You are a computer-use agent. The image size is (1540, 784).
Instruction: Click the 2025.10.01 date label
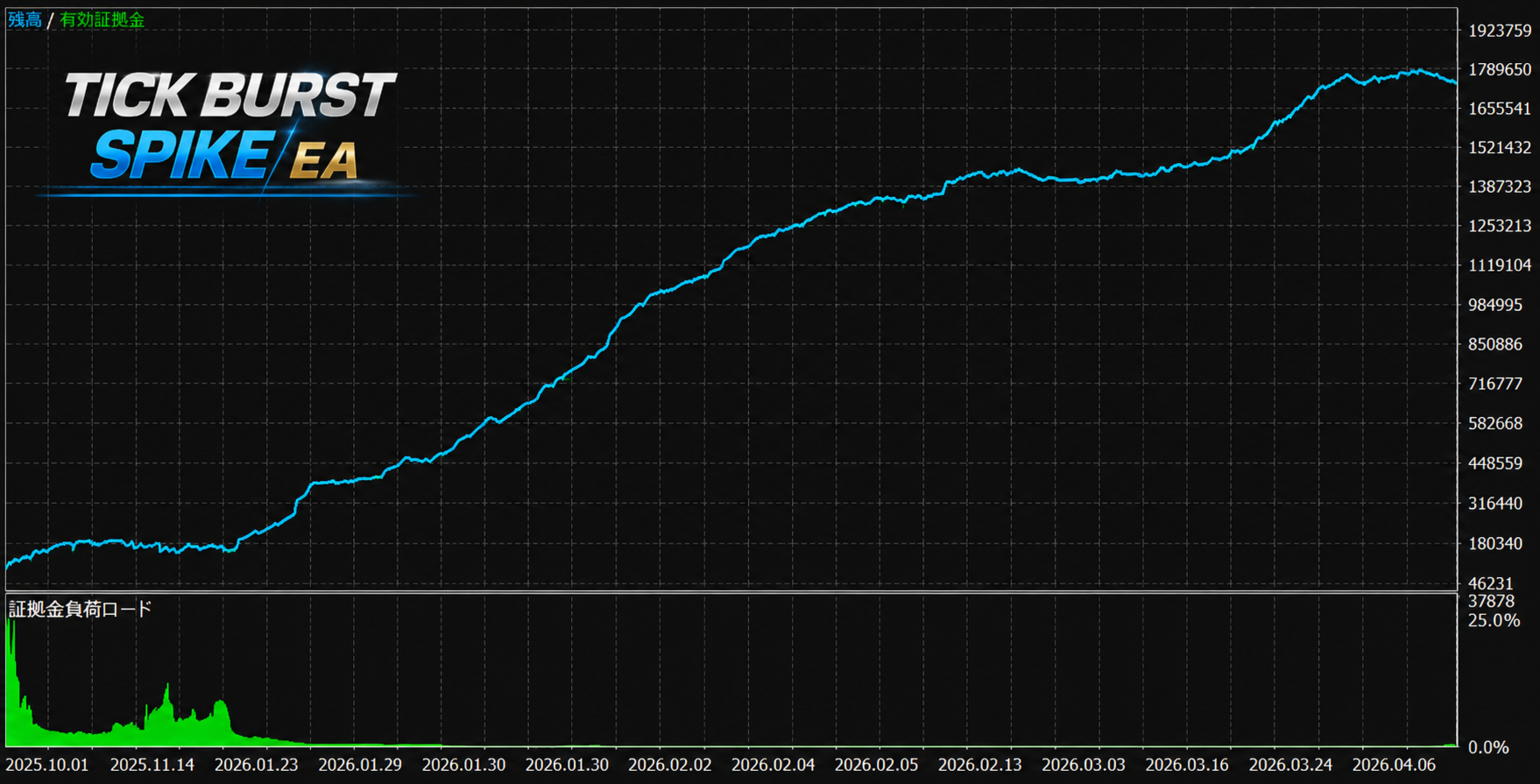click(x=47, y=765)
